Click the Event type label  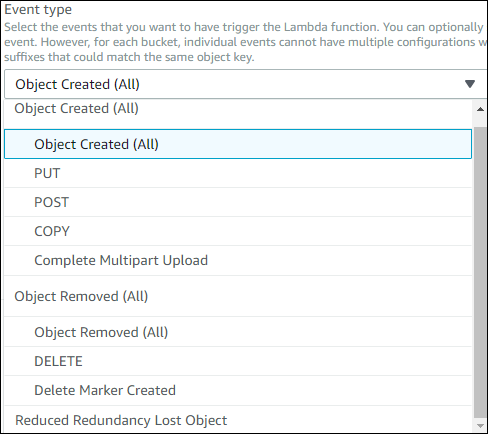pos(38,9)
